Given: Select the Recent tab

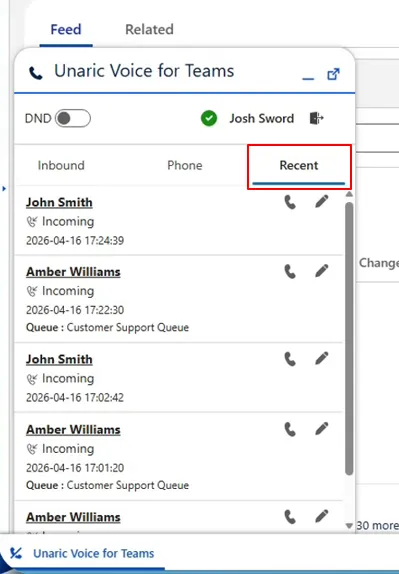Looking at the screenshot, I should click(299, 165).
